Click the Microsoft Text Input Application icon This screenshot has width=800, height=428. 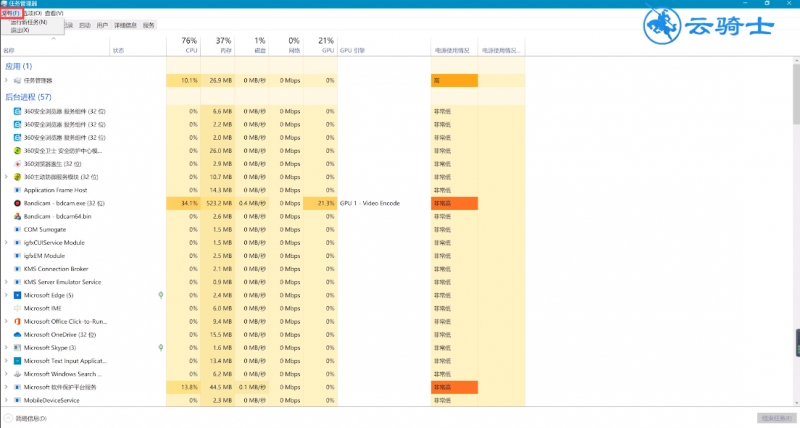point(17,361)
